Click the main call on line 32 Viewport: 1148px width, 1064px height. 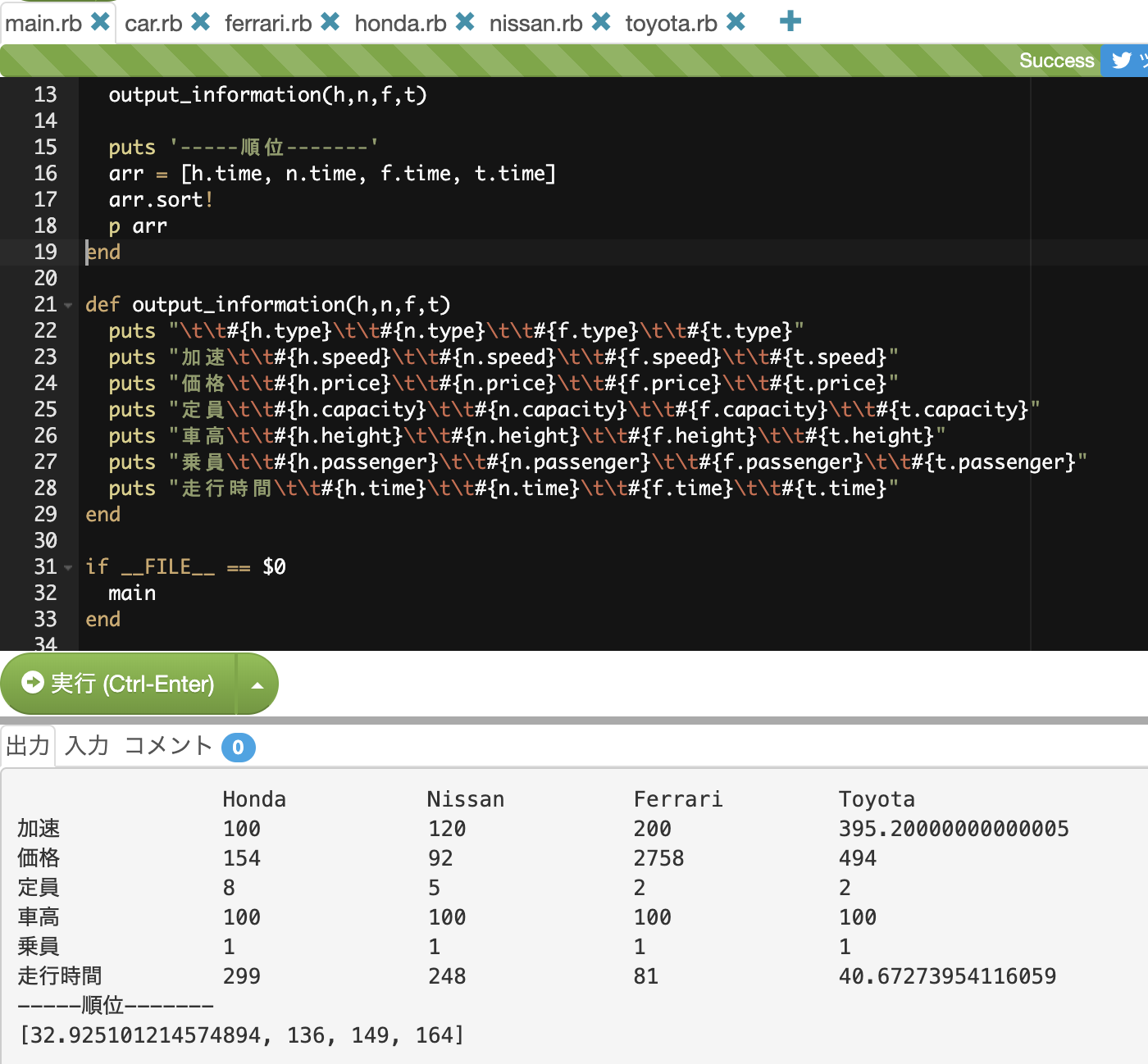click(132, 593)
